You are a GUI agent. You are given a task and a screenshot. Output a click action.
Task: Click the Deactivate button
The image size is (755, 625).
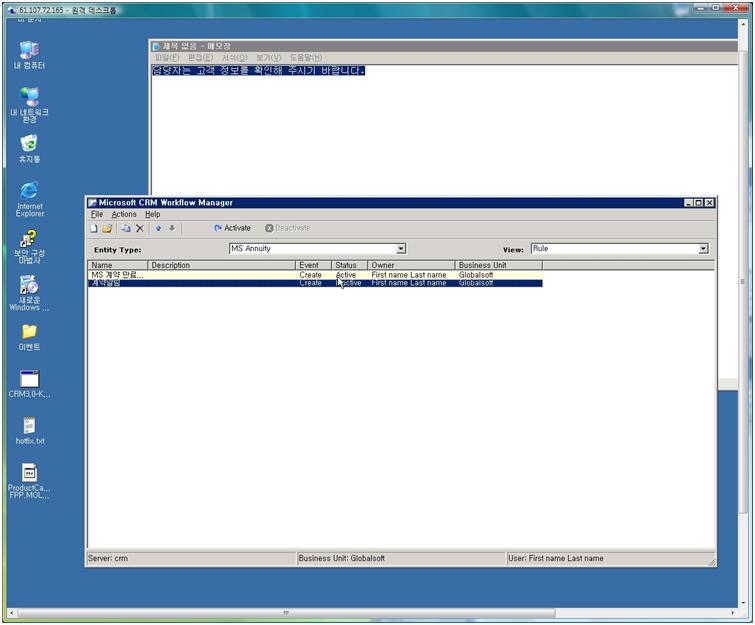[x=287, y=228]
